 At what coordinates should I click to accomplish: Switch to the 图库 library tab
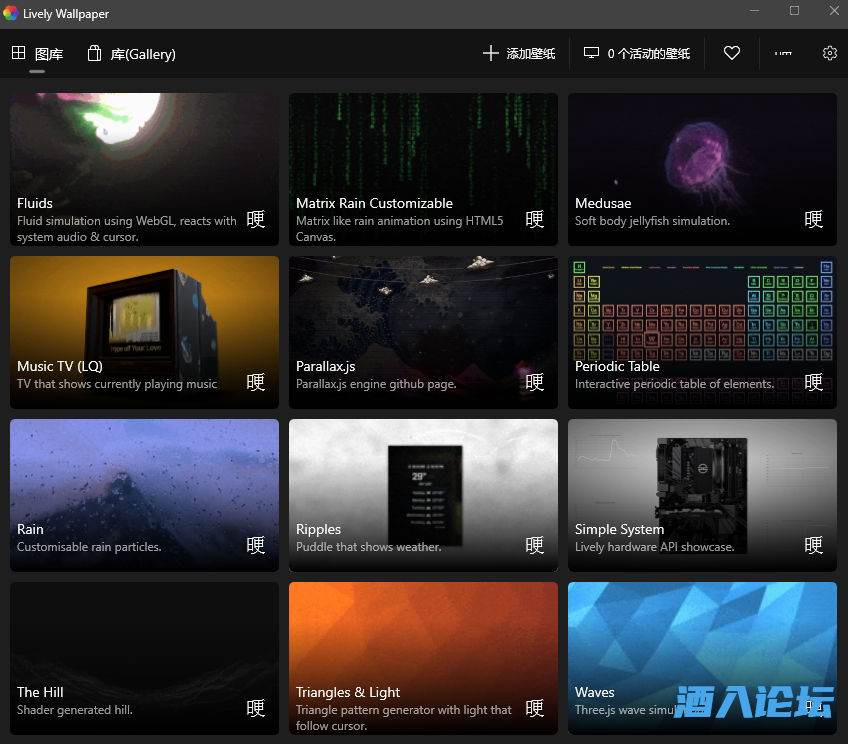tap(37, 54)
